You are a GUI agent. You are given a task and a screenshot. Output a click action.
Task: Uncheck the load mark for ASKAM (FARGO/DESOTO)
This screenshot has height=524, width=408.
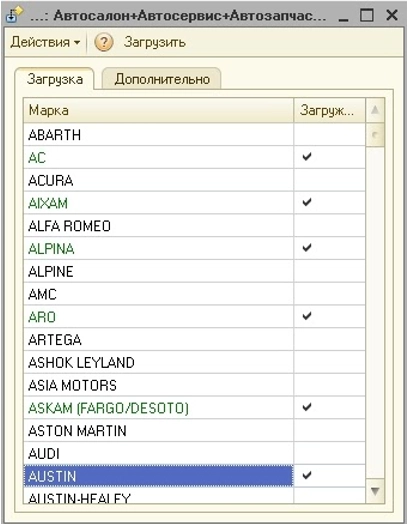coord(307,407)
